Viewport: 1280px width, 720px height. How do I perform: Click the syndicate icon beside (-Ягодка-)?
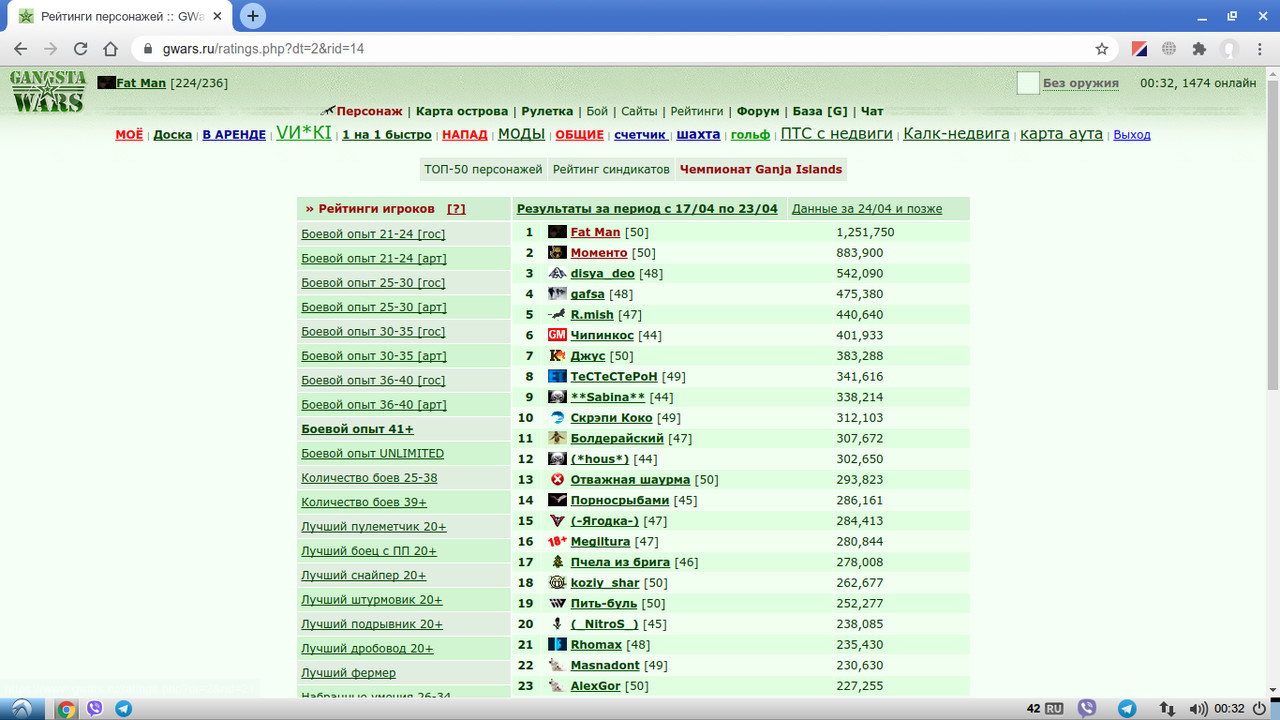(x=557, y=520)
